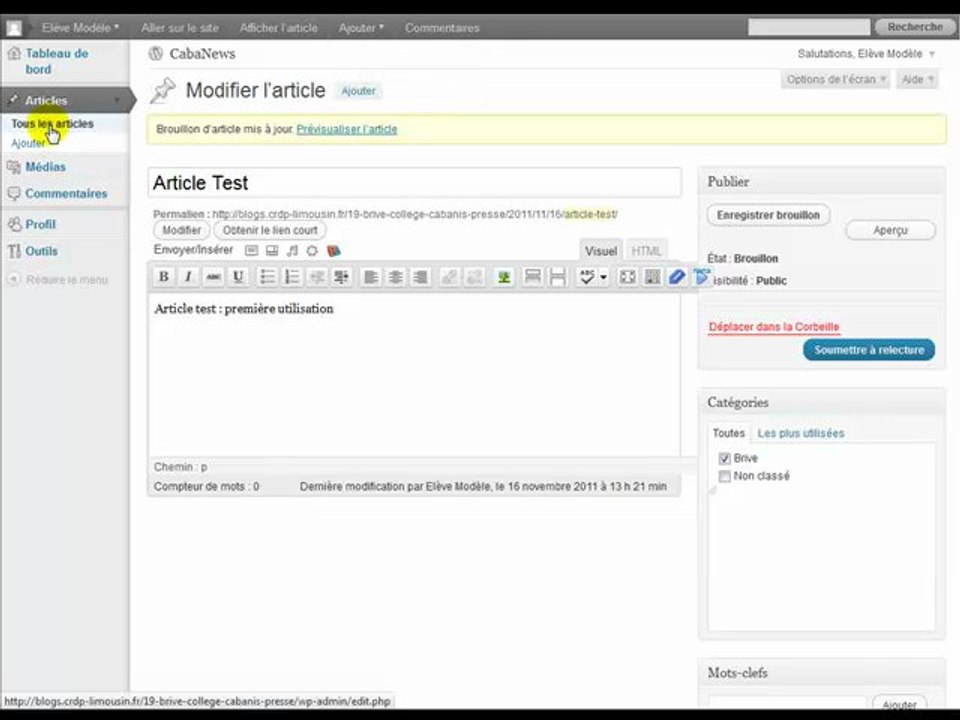Click the colorful insert icon after media
Viewport: 960px width, 720px height.
click(334, 250)
